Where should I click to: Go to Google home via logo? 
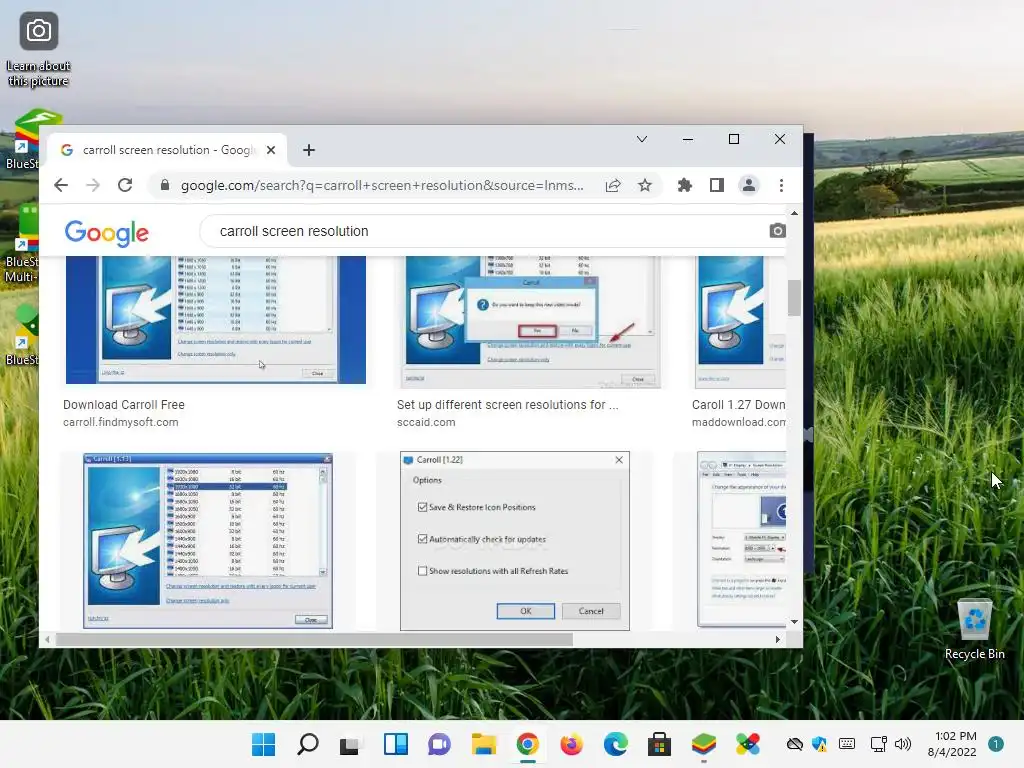(x=106, y=232)
